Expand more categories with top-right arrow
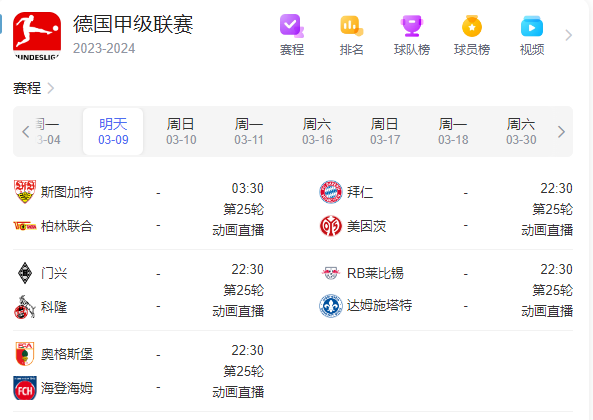 568,35
